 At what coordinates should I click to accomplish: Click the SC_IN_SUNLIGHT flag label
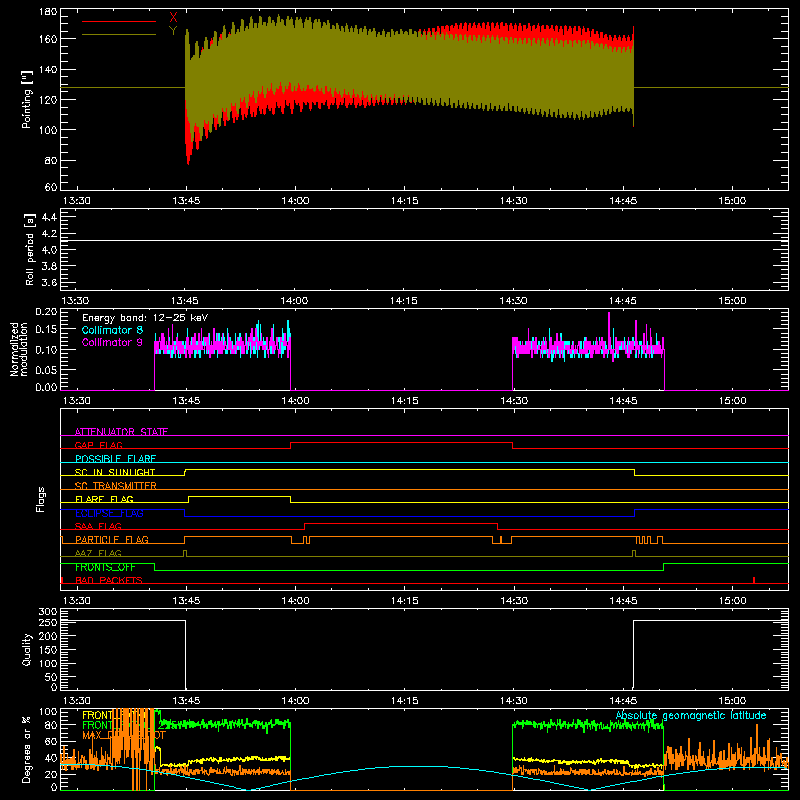click(115, 472)
